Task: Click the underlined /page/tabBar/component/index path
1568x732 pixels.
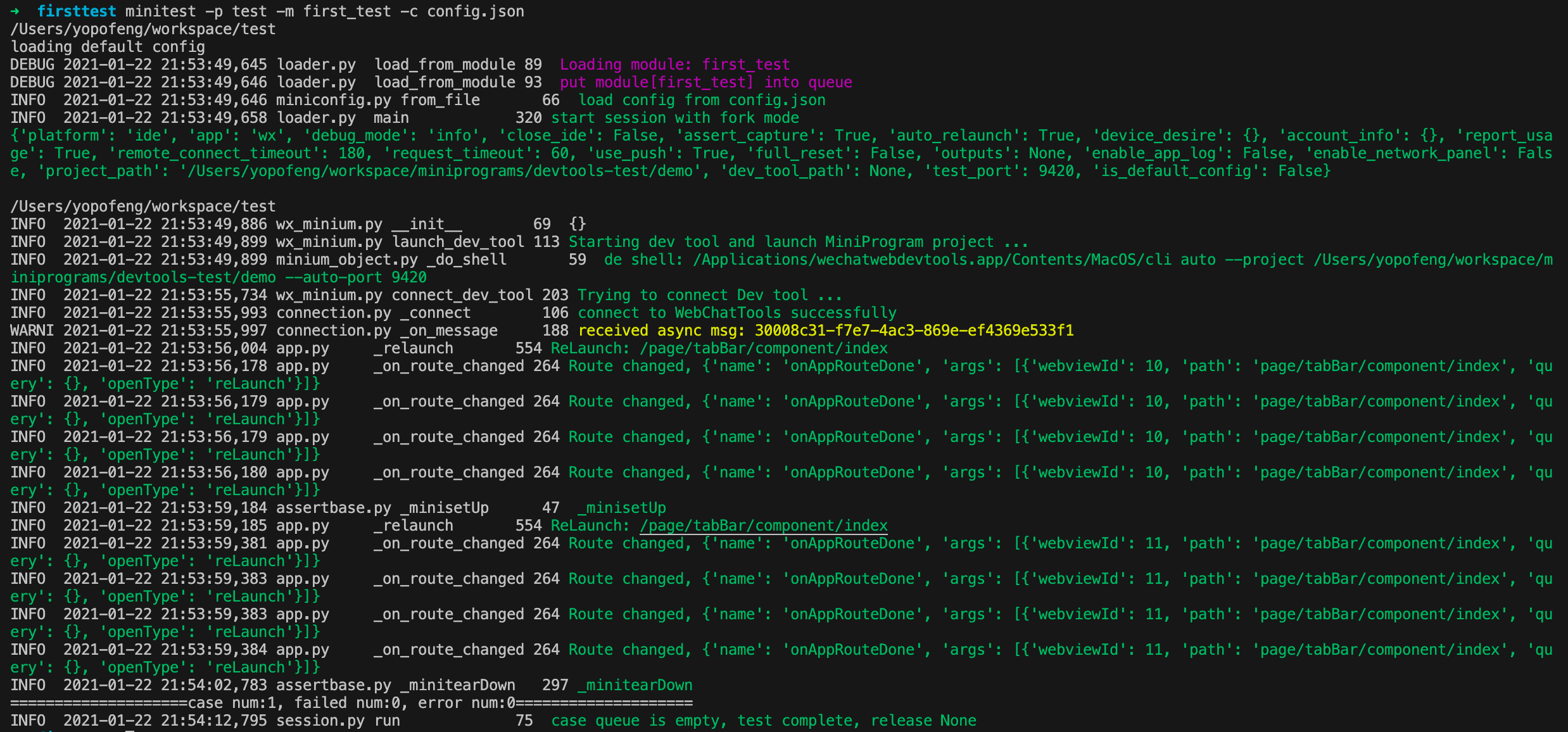Action: pos(763,526)
